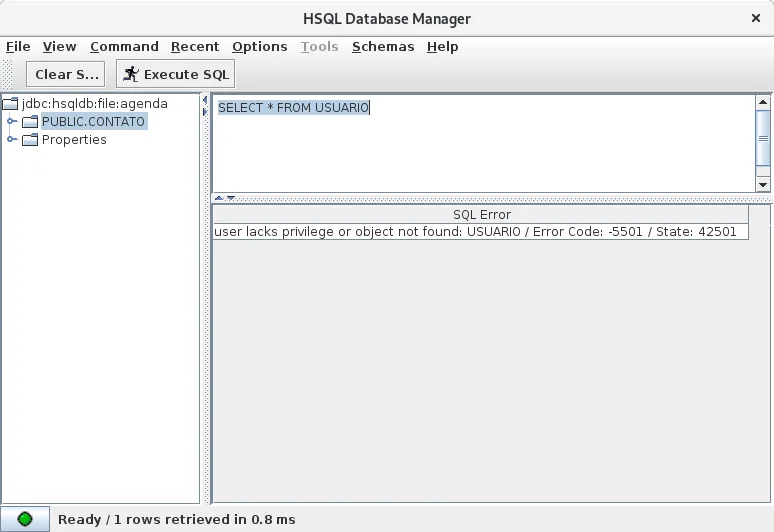
Task: Open the File menu
Action: [x=18, y=46]
